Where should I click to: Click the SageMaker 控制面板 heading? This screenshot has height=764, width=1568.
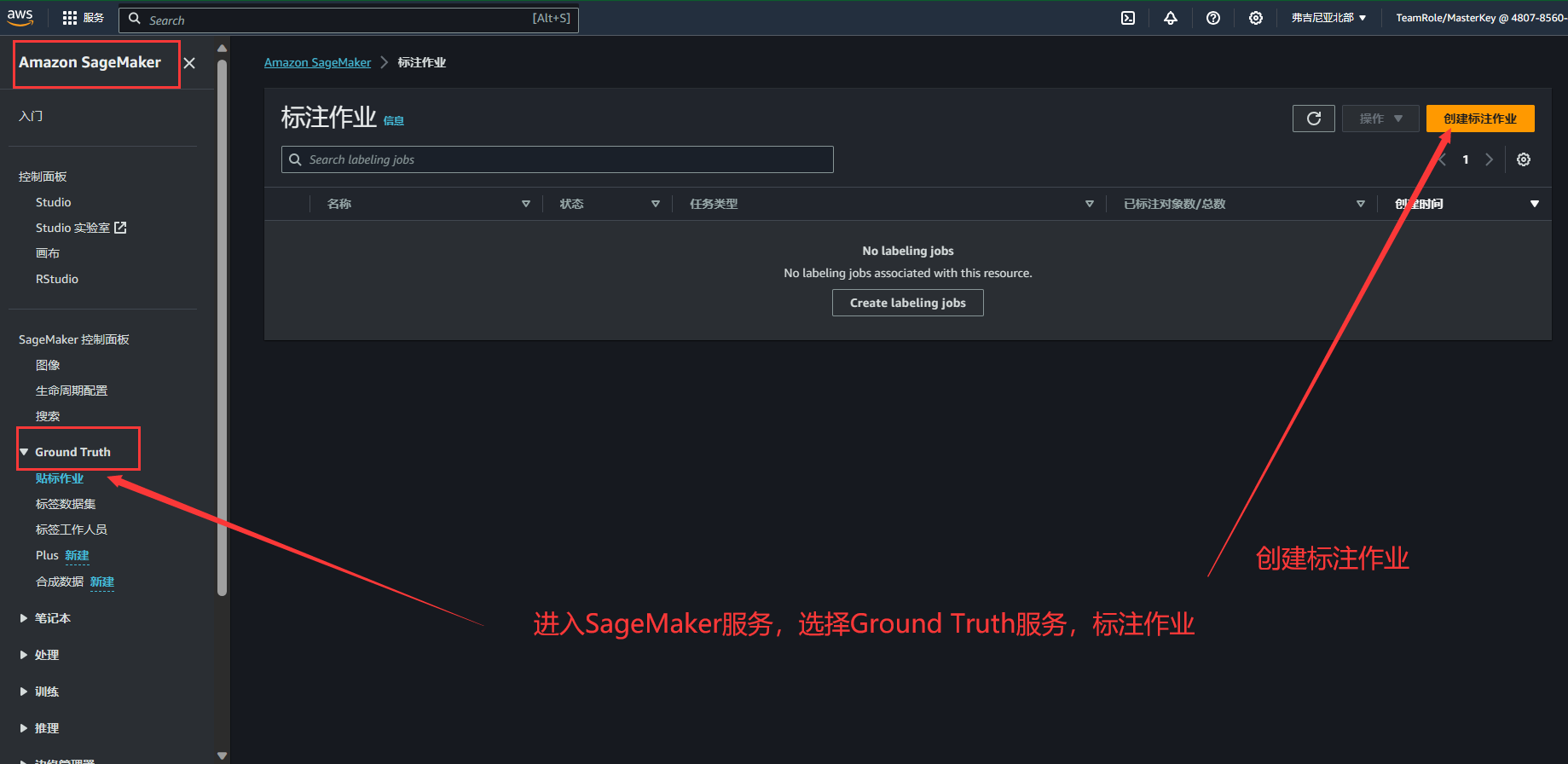pyautogui.click(x=74, y=339)
